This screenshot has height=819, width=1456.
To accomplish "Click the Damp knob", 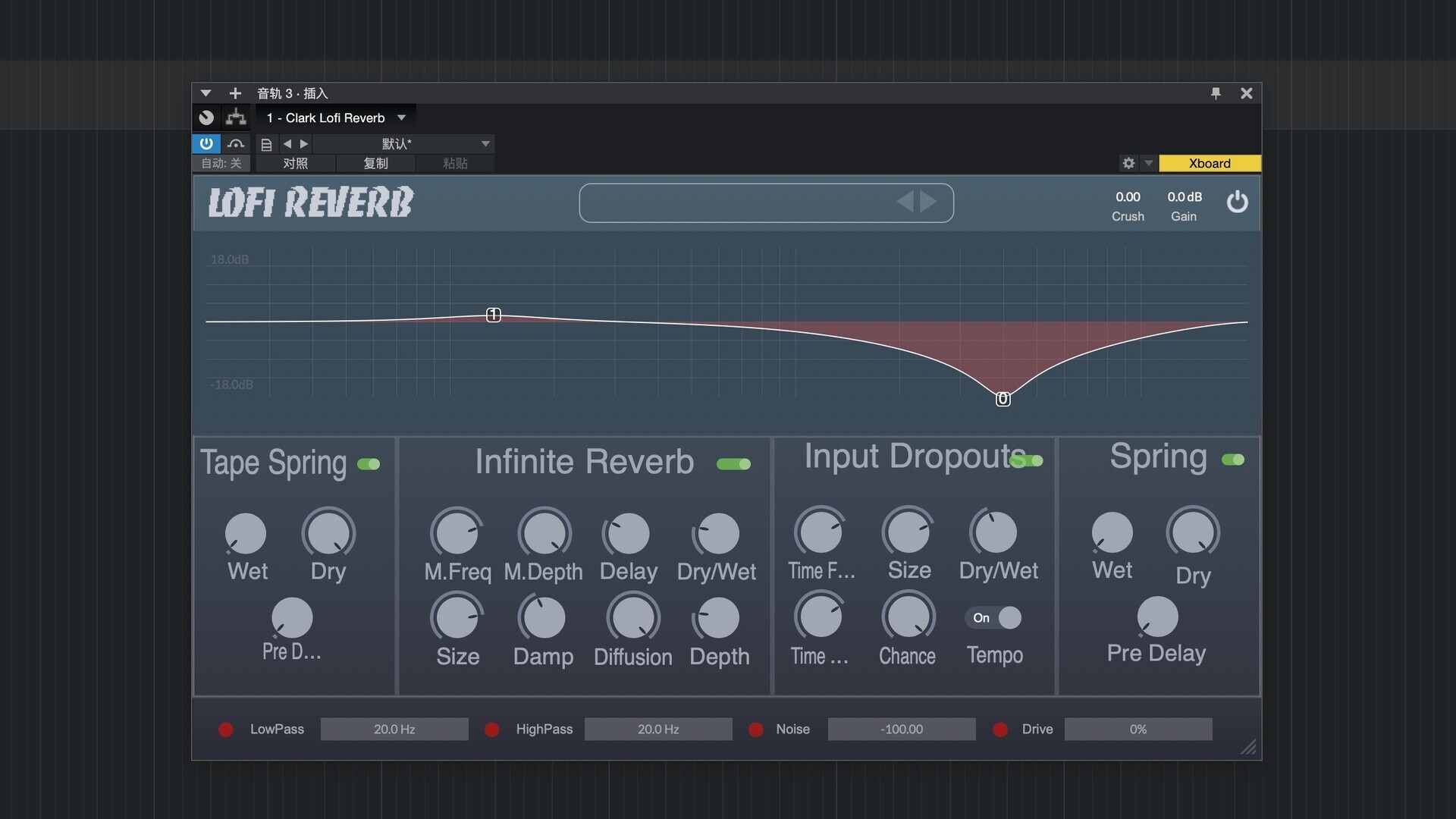I will pos(543,618).
